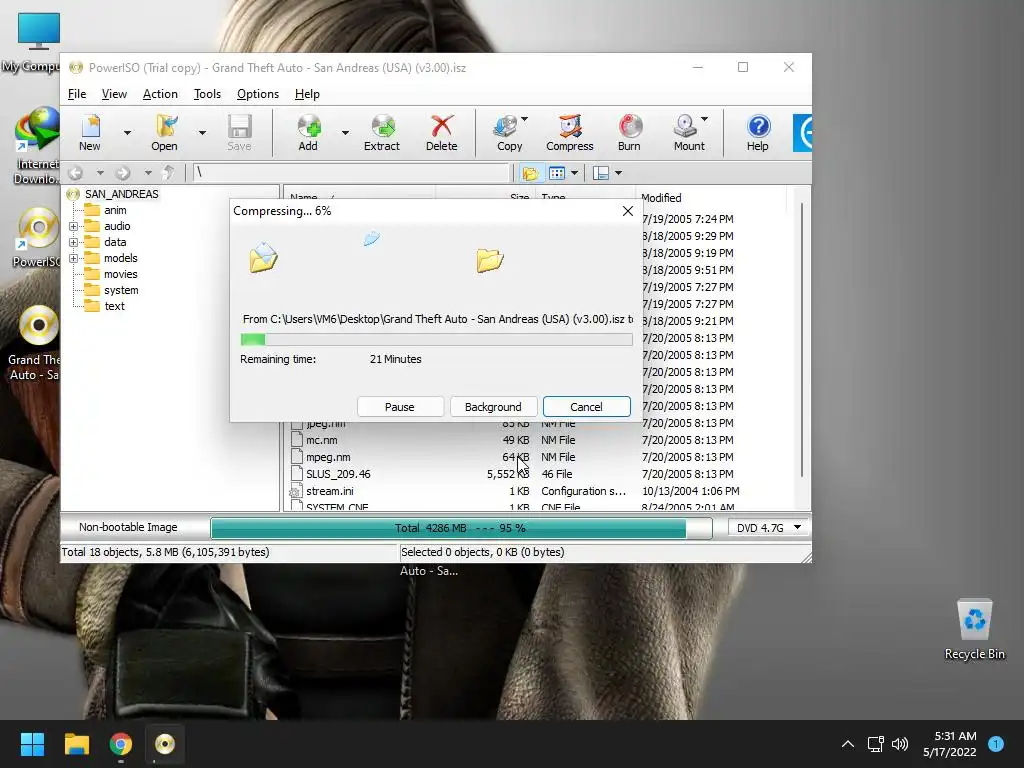Image resolution: width=1024 pixels, height=768 pixels.
Task: Expand the Add dropdown arrow
Action: [x=345, y=133]
